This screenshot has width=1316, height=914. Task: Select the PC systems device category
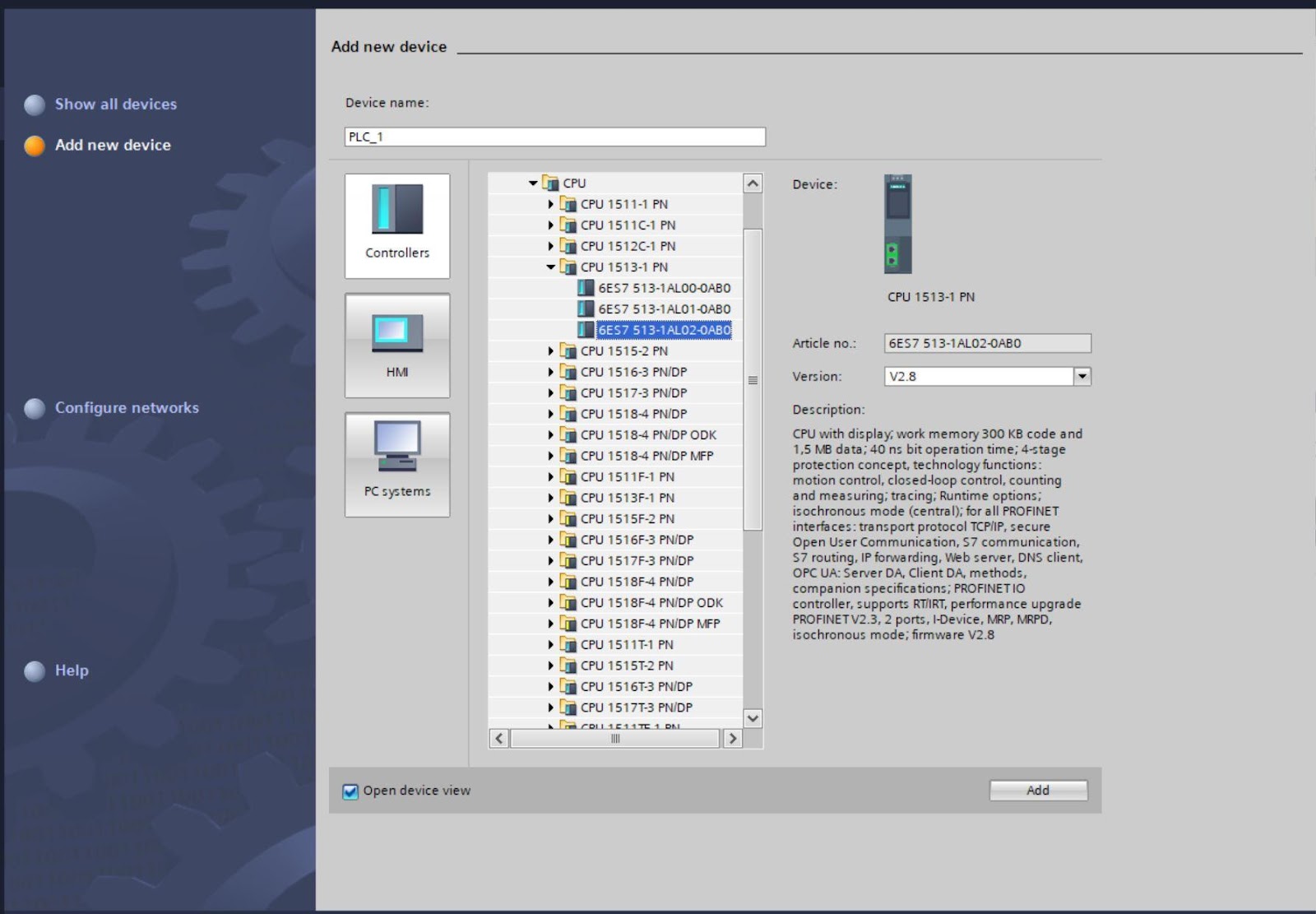tap(397, 465)
